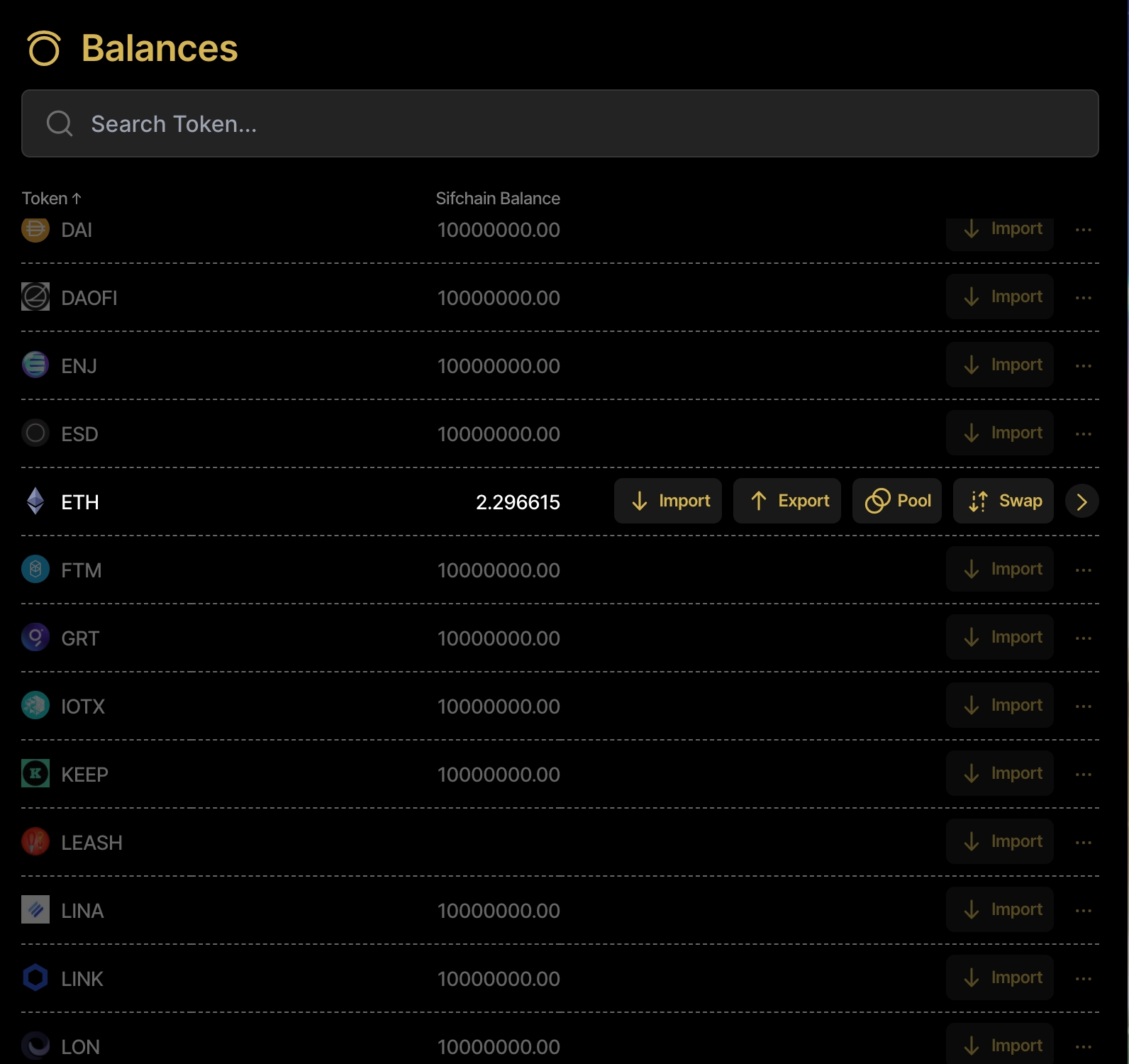Focus the Search Token input field
The height and width of the screenshot is (1064, 1129).
[560, 123]
